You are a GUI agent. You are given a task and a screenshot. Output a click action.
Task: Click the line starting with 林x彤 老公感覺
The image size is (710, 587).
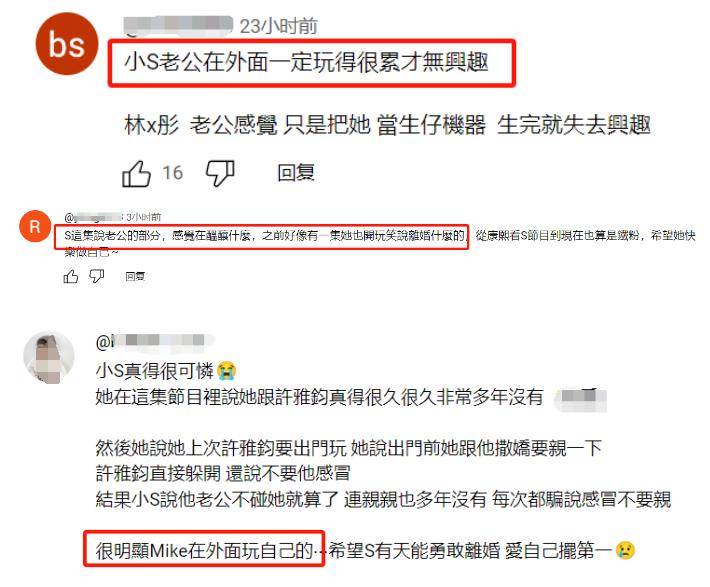coord(388,125)
